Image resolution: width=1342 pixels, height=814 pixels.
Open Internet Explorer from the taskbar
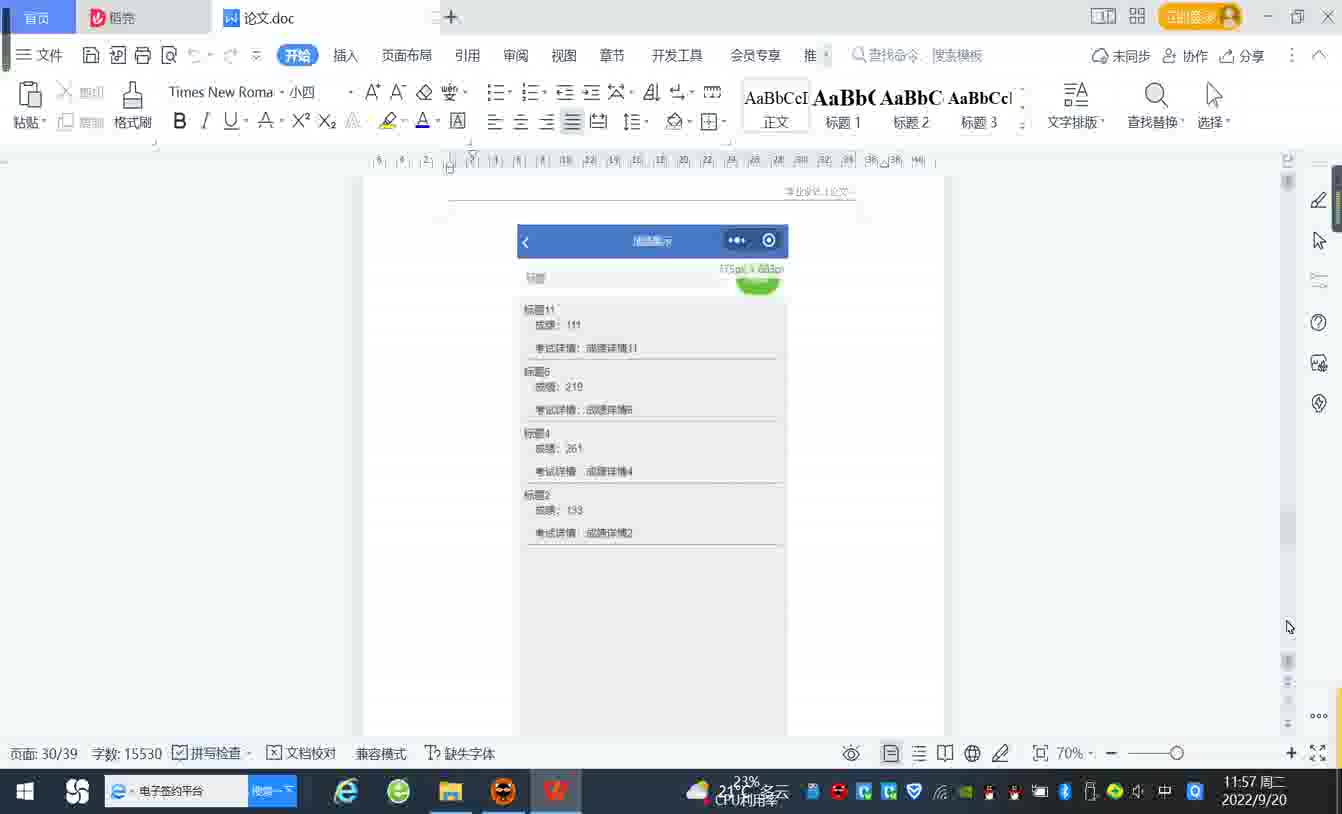346,792
